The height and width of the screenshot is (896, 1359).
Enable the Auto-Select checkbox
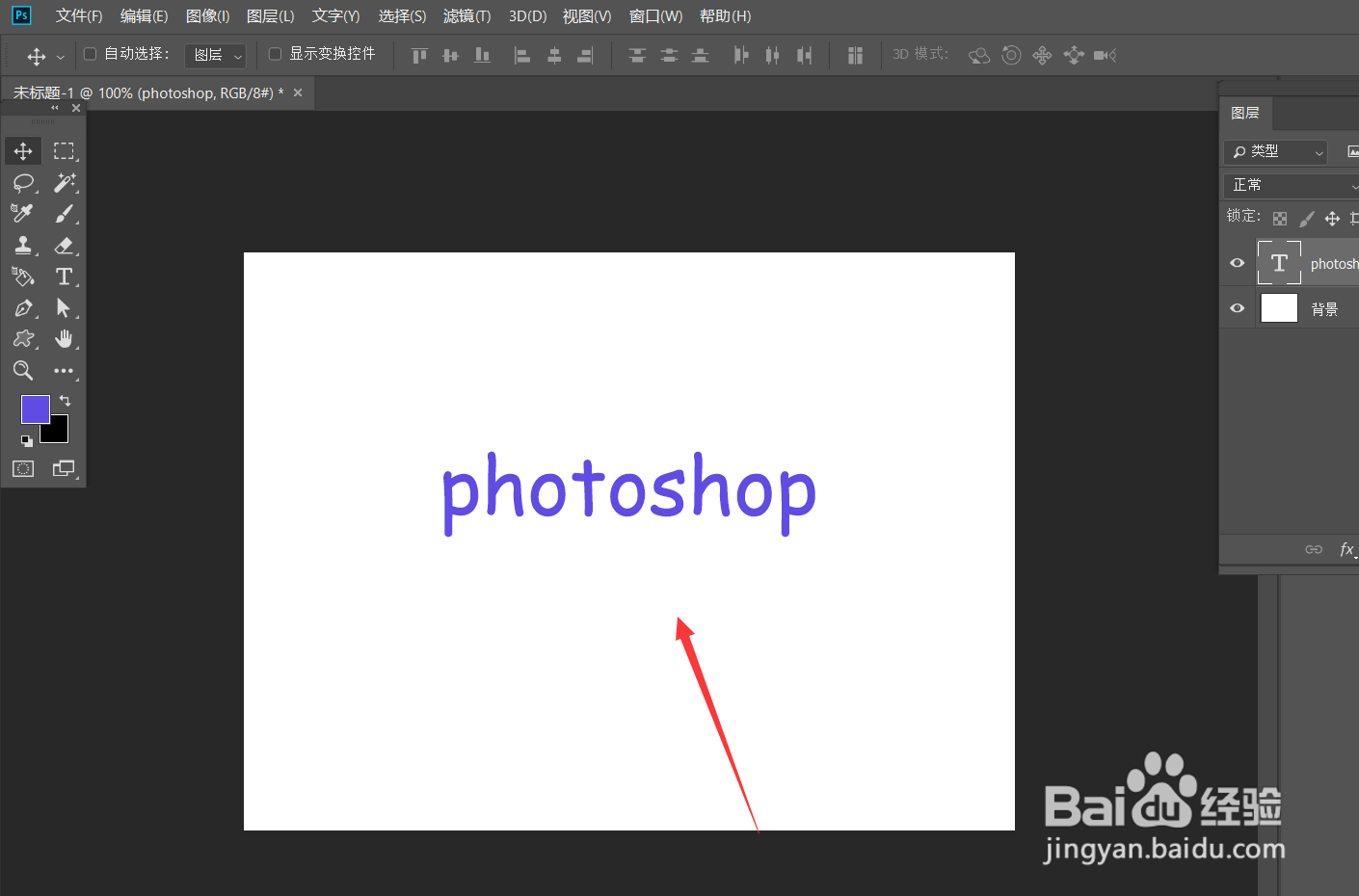91,54
